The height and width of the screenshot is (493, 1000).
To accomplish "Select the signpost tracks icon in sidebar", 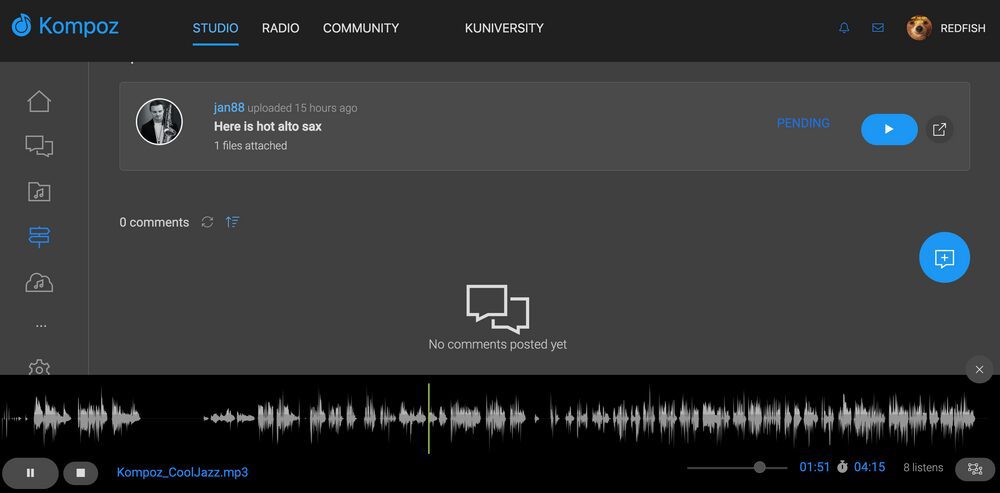I will (x=39, y=237).
